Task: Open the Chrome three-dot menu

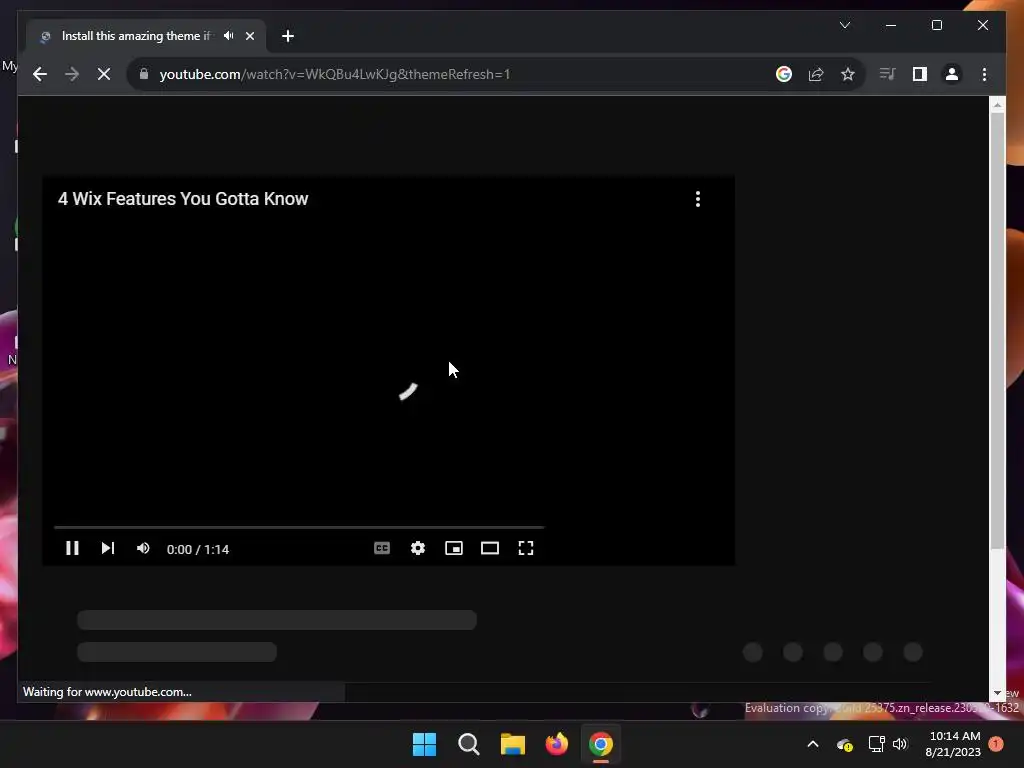Action: coord(984,74)
